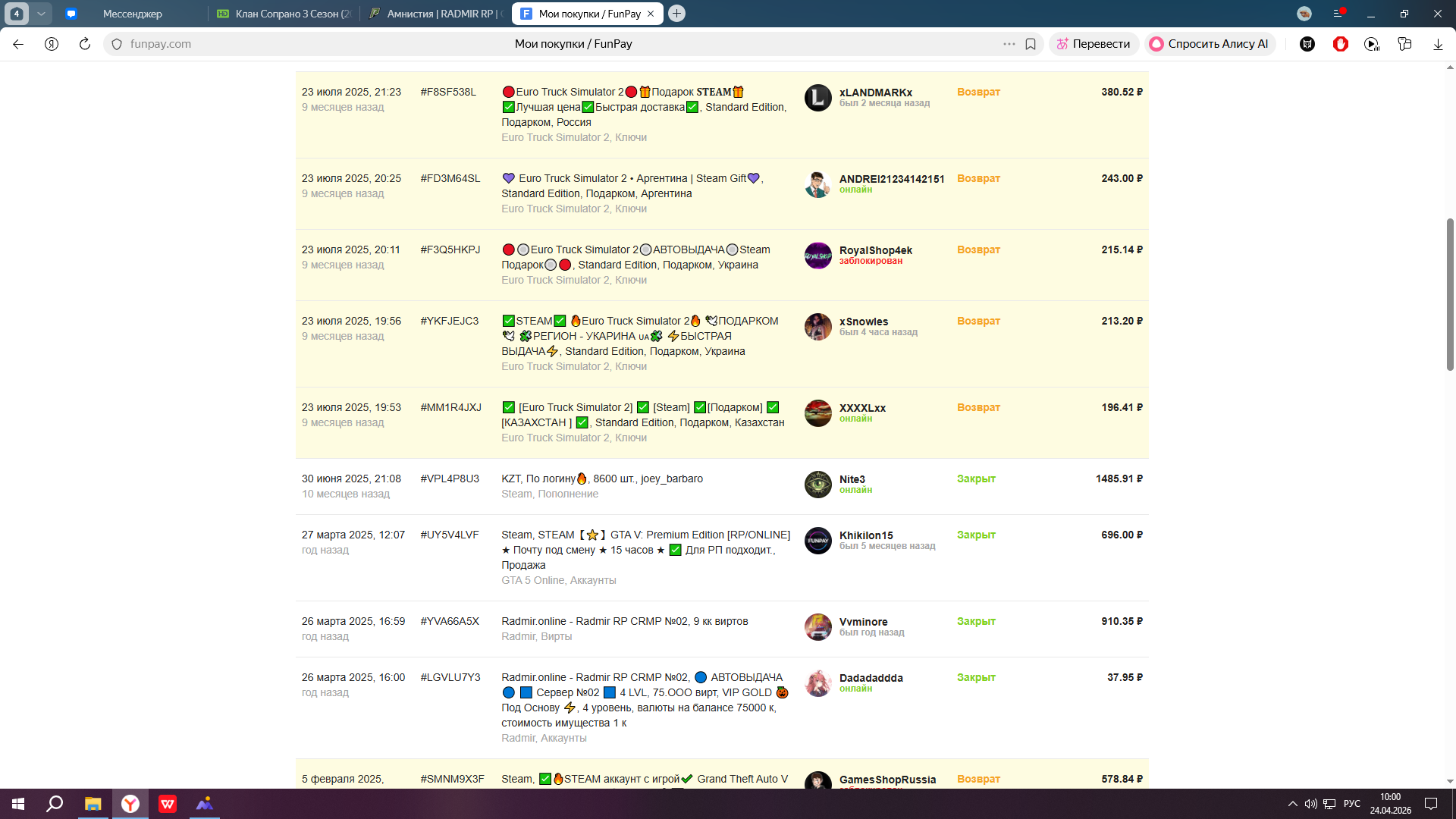Open Windows taskbar search
Viewport: 1456px width, 819px height.
(x=55, y=804)
